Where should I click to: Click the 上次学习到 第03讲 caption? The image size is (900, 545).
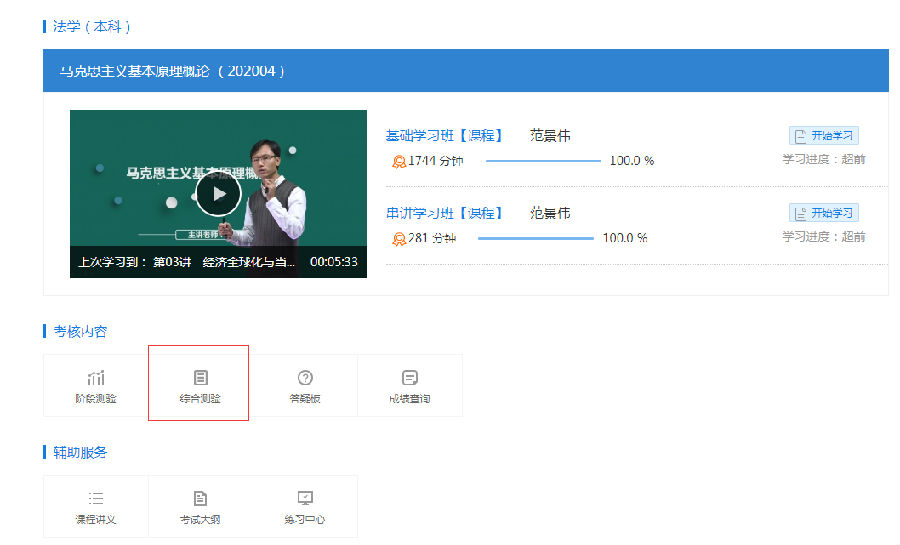tap(186, 262)
